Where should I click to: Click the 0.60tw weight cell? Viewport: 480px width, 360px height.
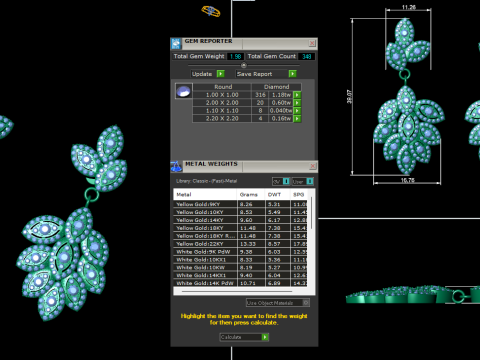(281, 103)
